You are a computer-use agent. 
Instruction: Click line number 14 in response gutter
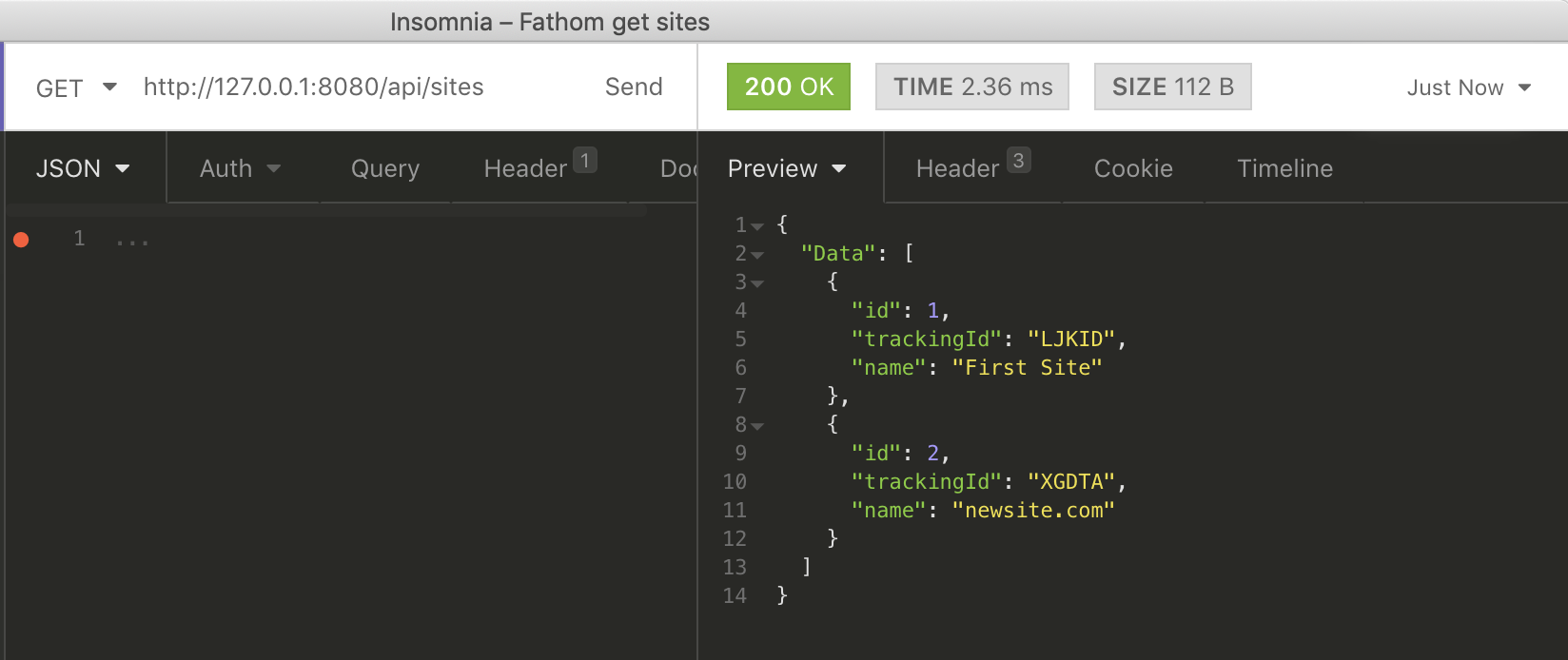coord(735,595)
